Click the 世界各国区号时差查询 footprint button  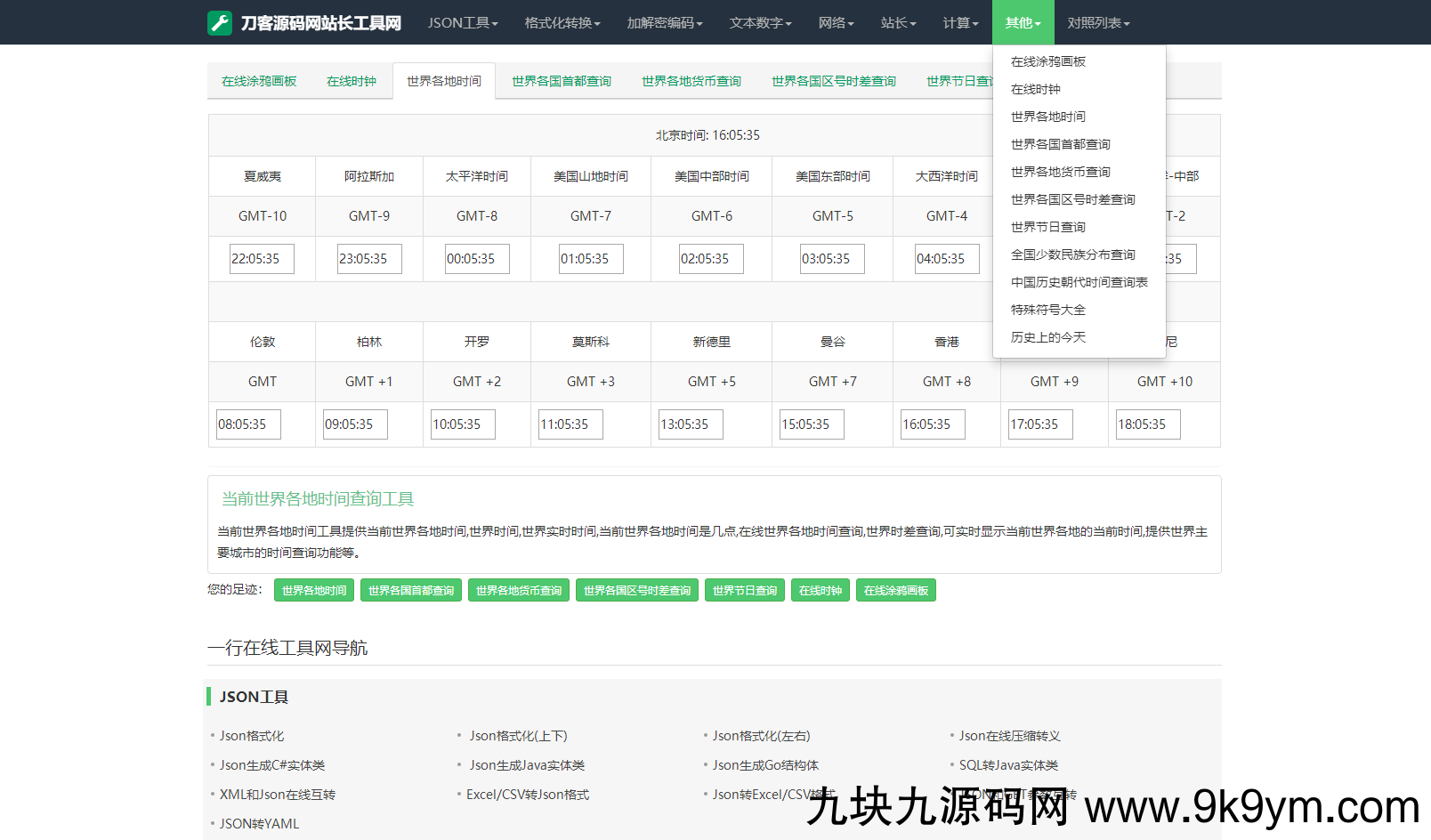636,591
